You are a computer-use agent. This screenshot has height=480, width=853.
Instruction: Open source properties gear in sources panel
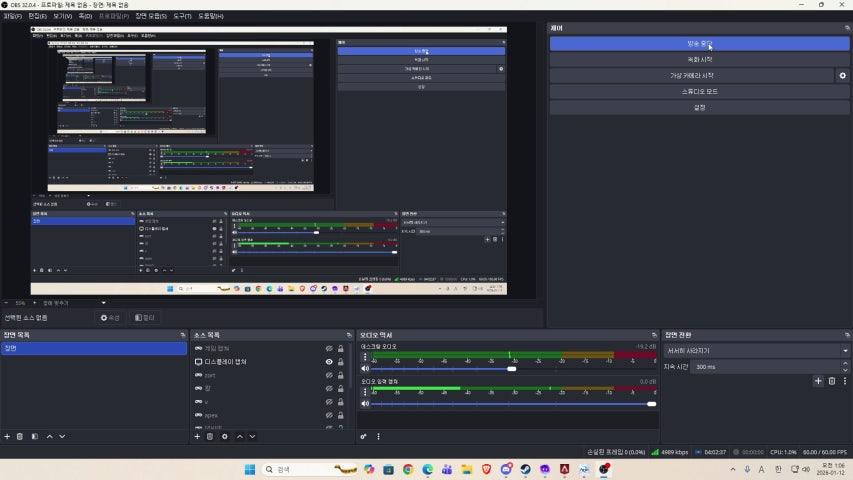tap(224, 436)
